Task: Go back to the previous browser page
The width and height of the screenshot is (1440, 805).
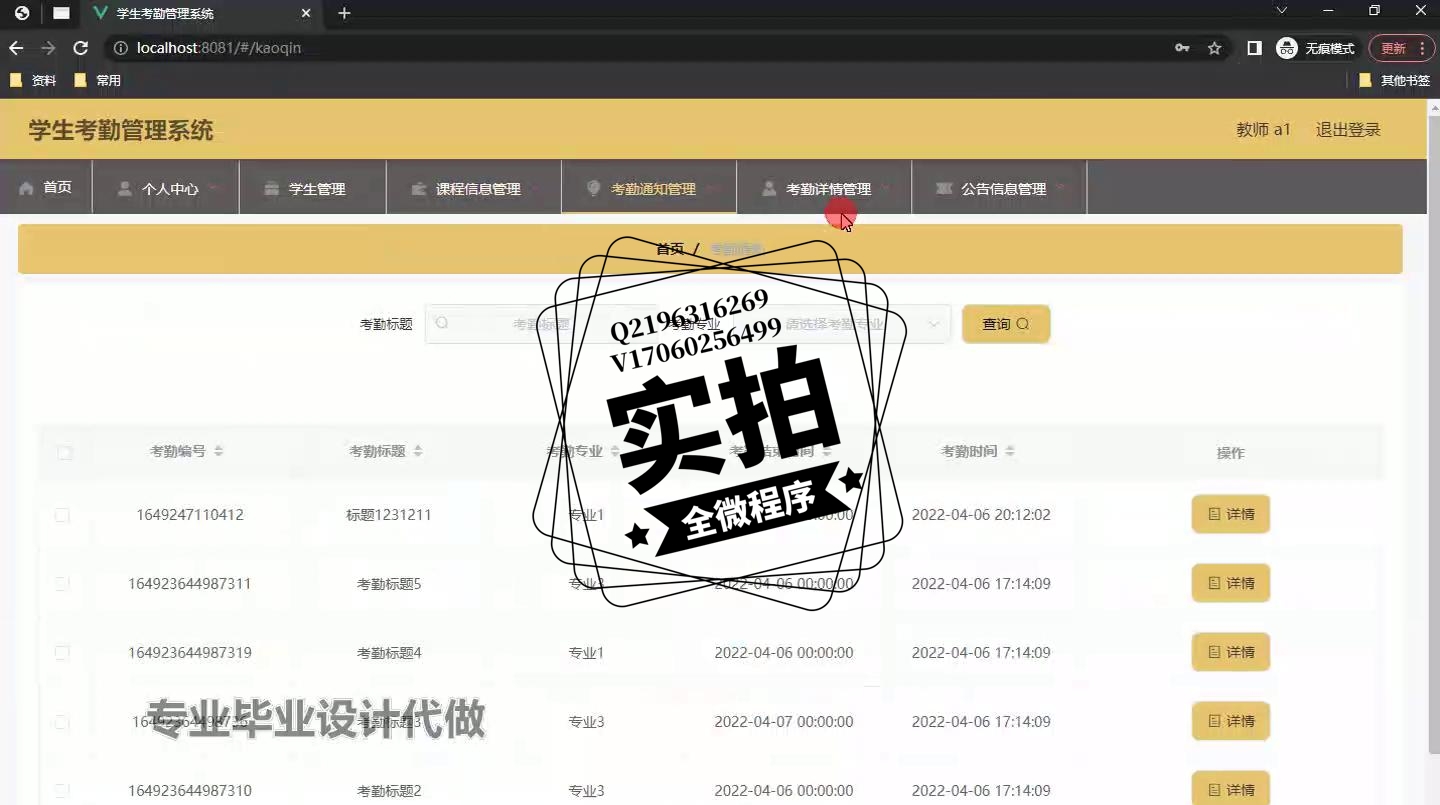Action: click(16, 48)
